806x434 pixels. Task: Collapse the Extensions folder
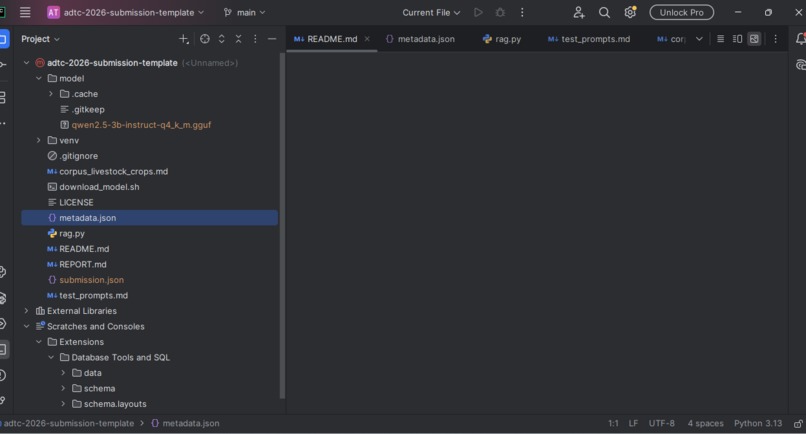39,341
